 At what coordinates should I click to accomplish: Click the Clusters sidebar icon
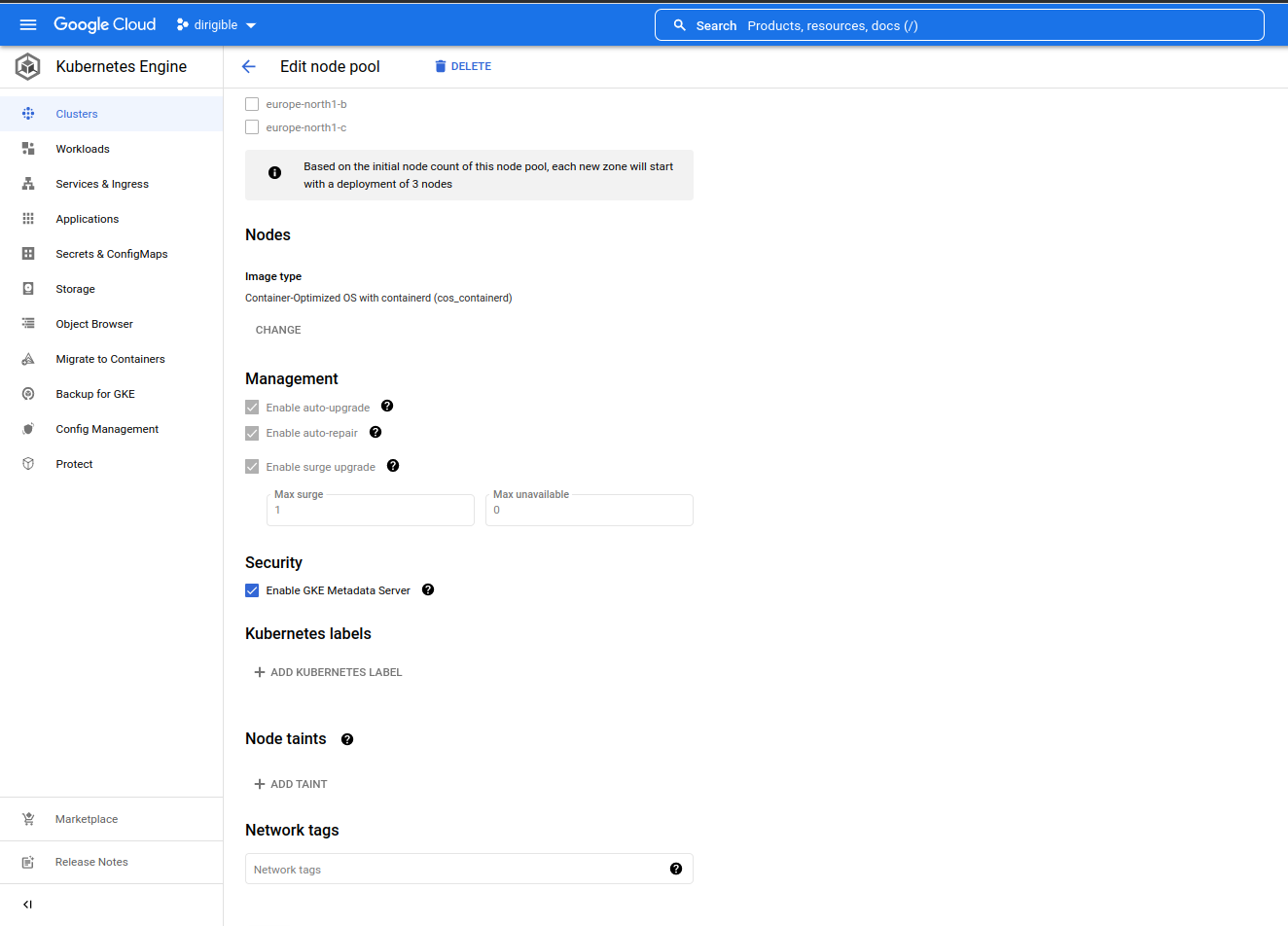(28, 114)
